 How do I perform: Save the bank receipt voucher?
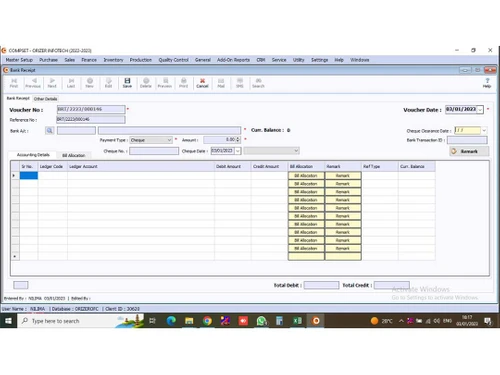(x=127, y=83)
